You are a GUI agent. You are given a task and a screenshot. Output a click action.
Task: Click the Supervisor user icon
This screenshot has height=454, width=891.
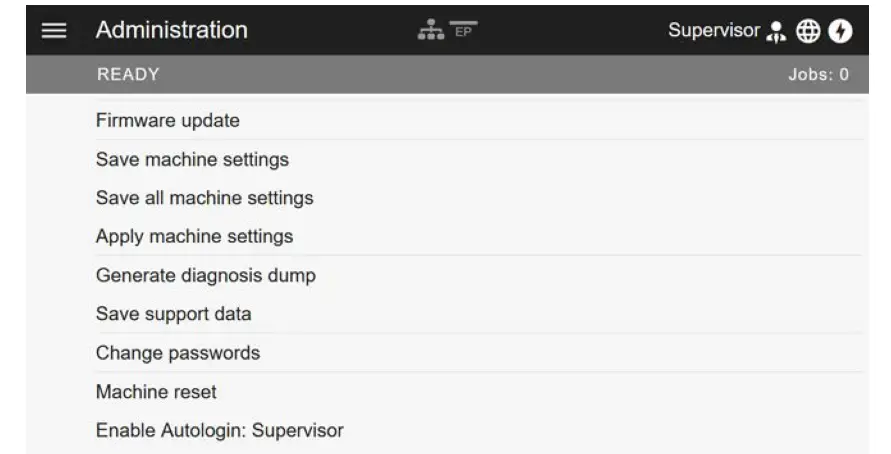(x=776, y=32)
